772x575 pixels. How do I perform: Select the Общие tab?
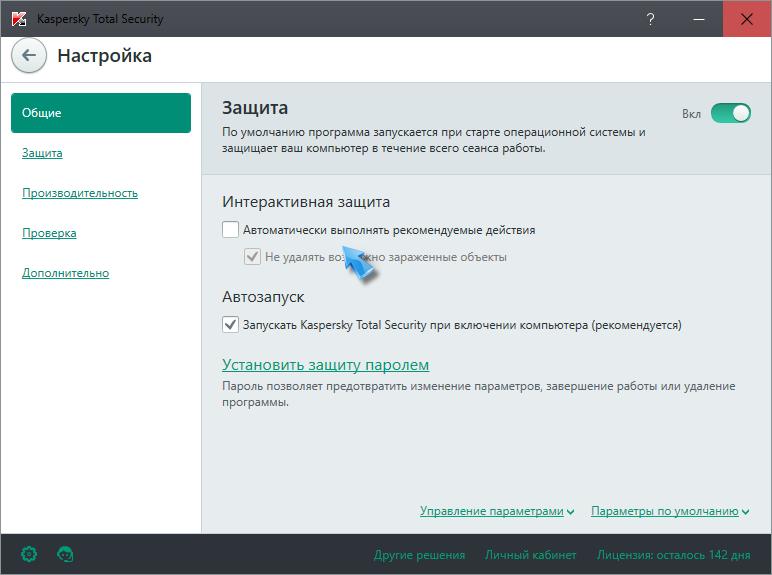[x=101, y=113]
